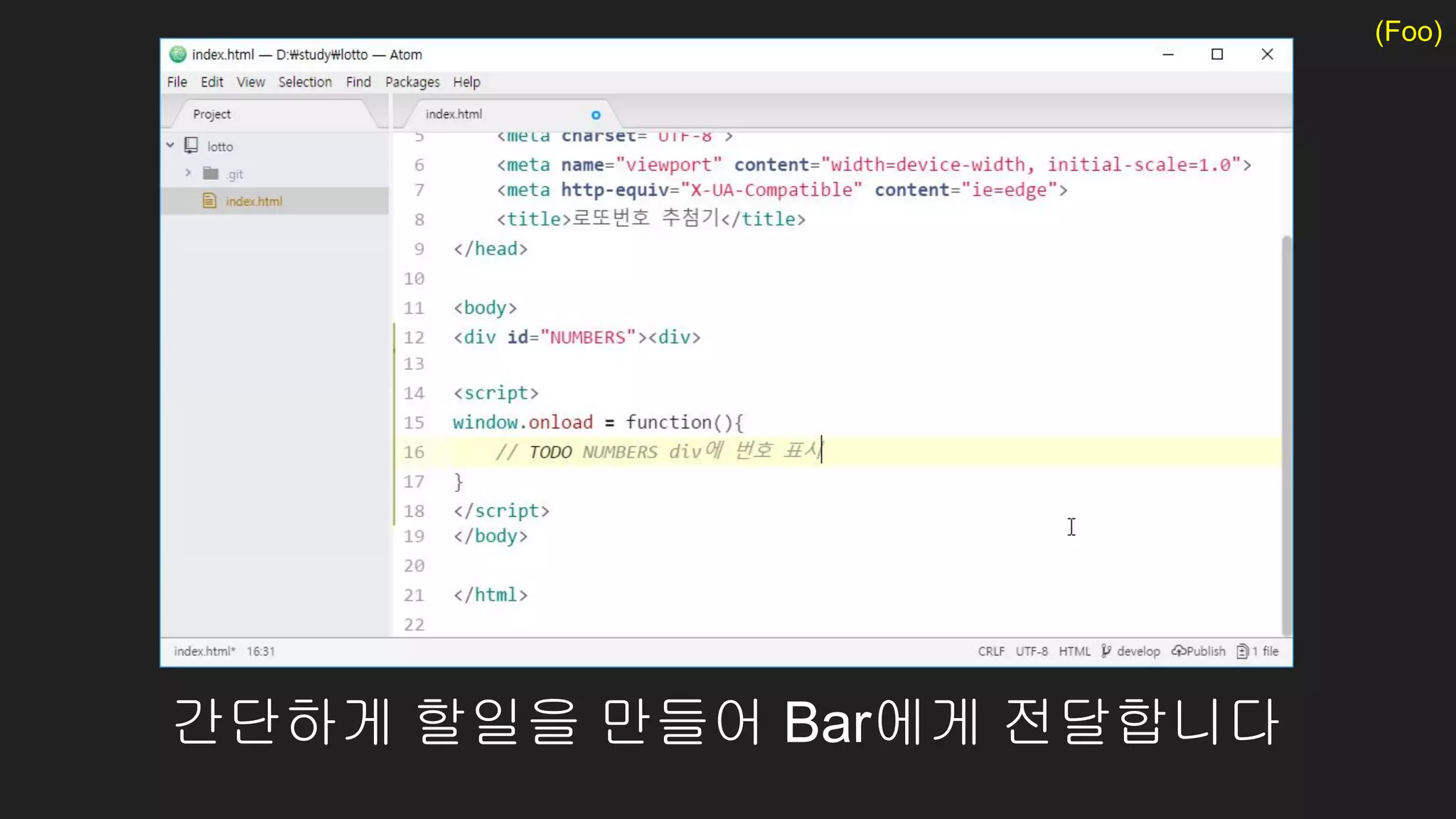Select the .git folder row

[274, 173]
